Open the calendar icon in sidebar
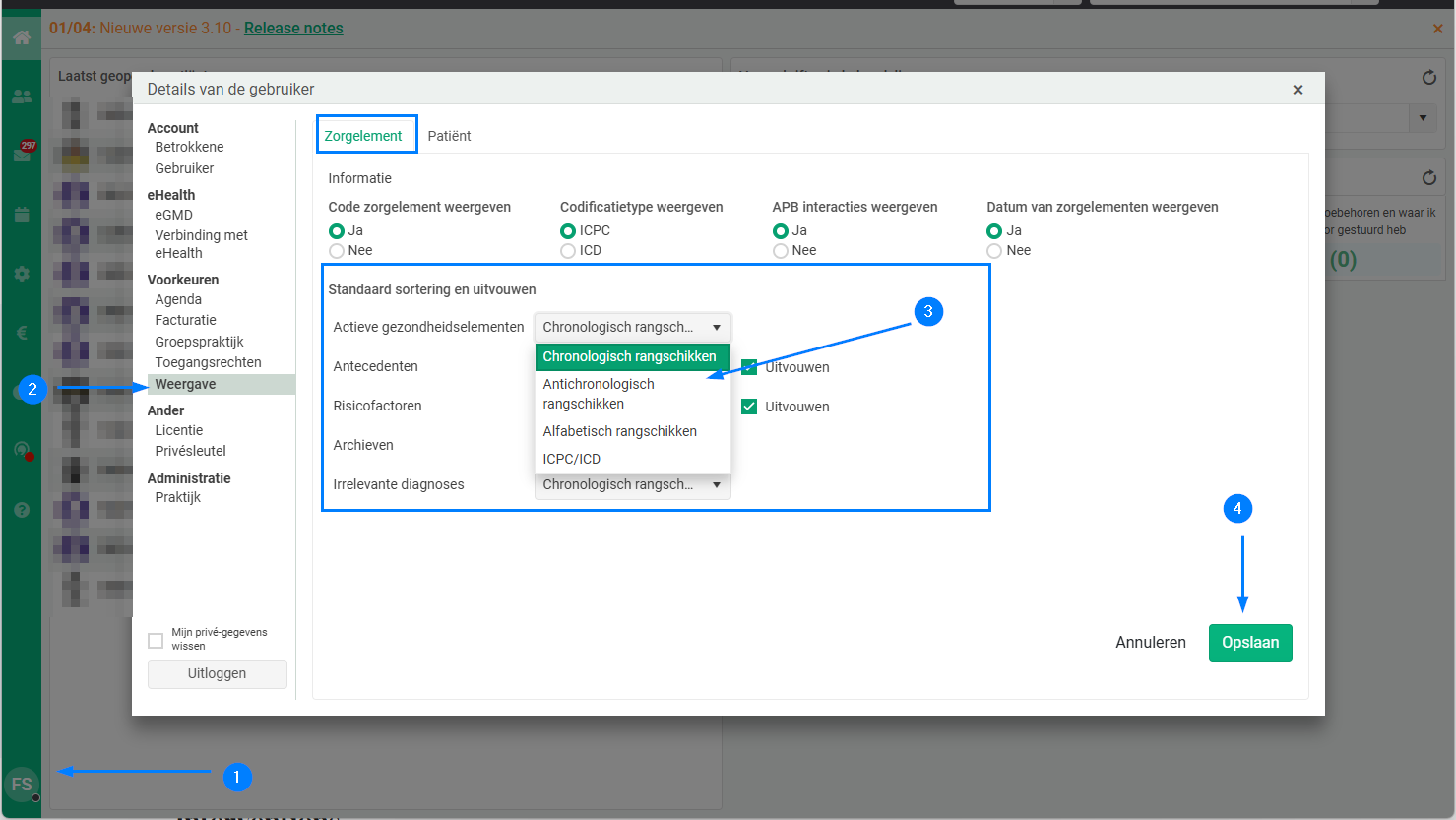Screen dimensions: 1456x820 pyautogui.click(x=22, y=215)
